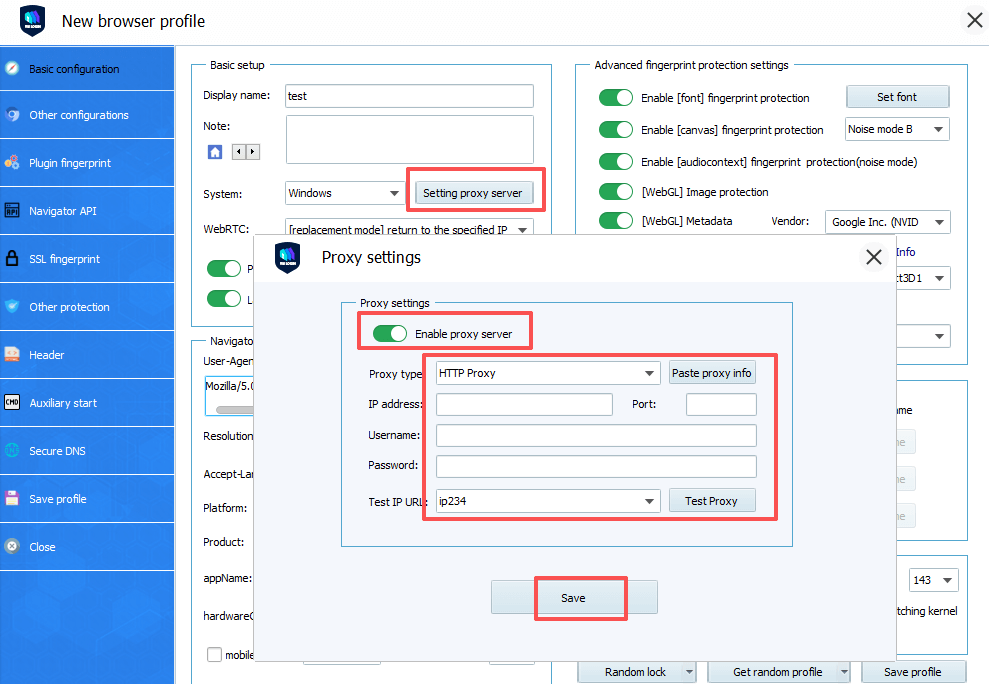Click the Secure DNS globe icon
This screenshot has height=684, width=989.
click(x=12, y=451)
